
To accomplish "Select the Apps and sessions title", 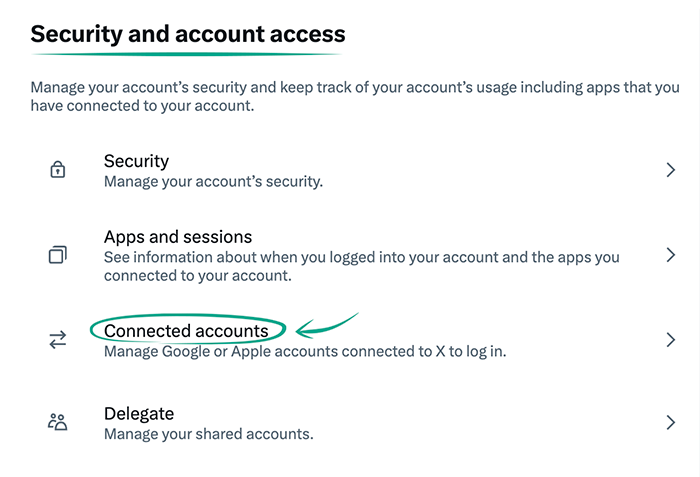I will (177, 237).
